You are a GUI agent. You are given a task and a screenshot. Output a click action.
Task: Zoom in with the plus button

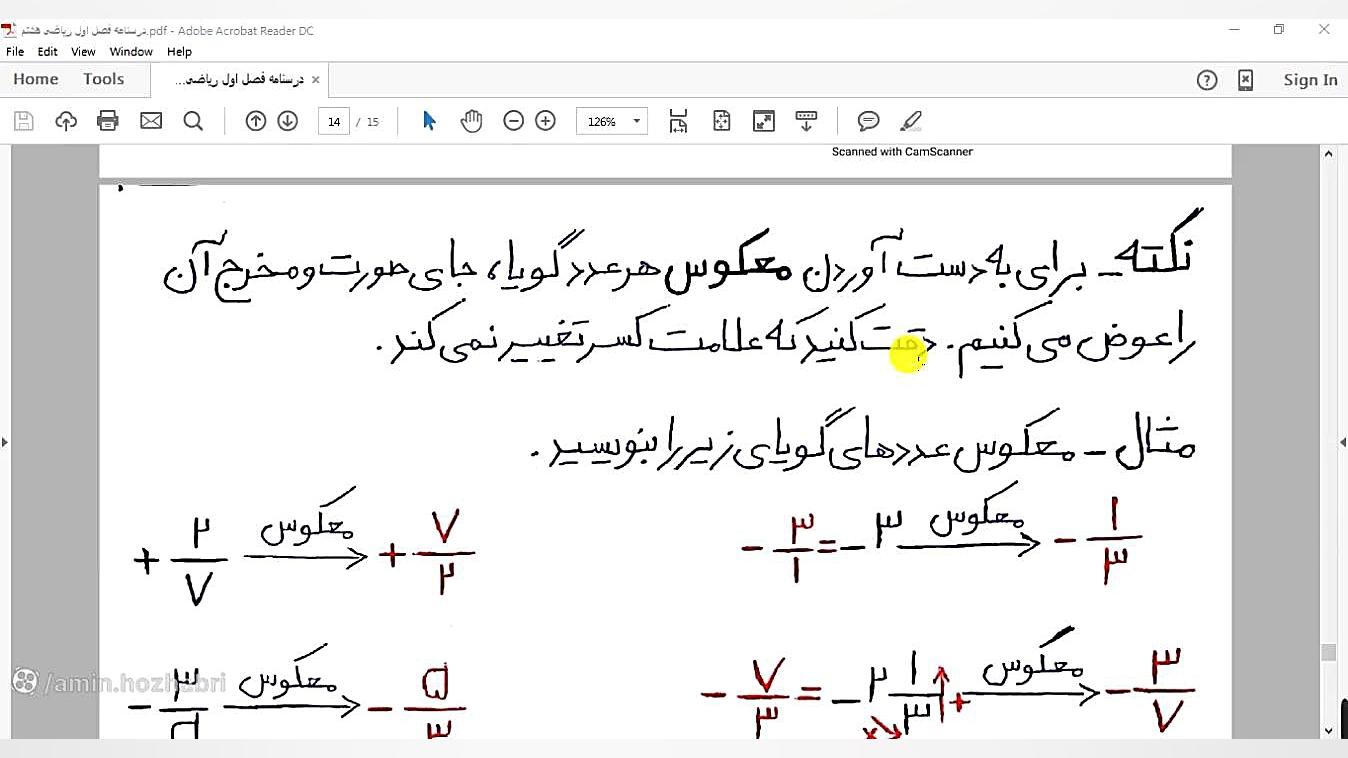coord(545,121)
